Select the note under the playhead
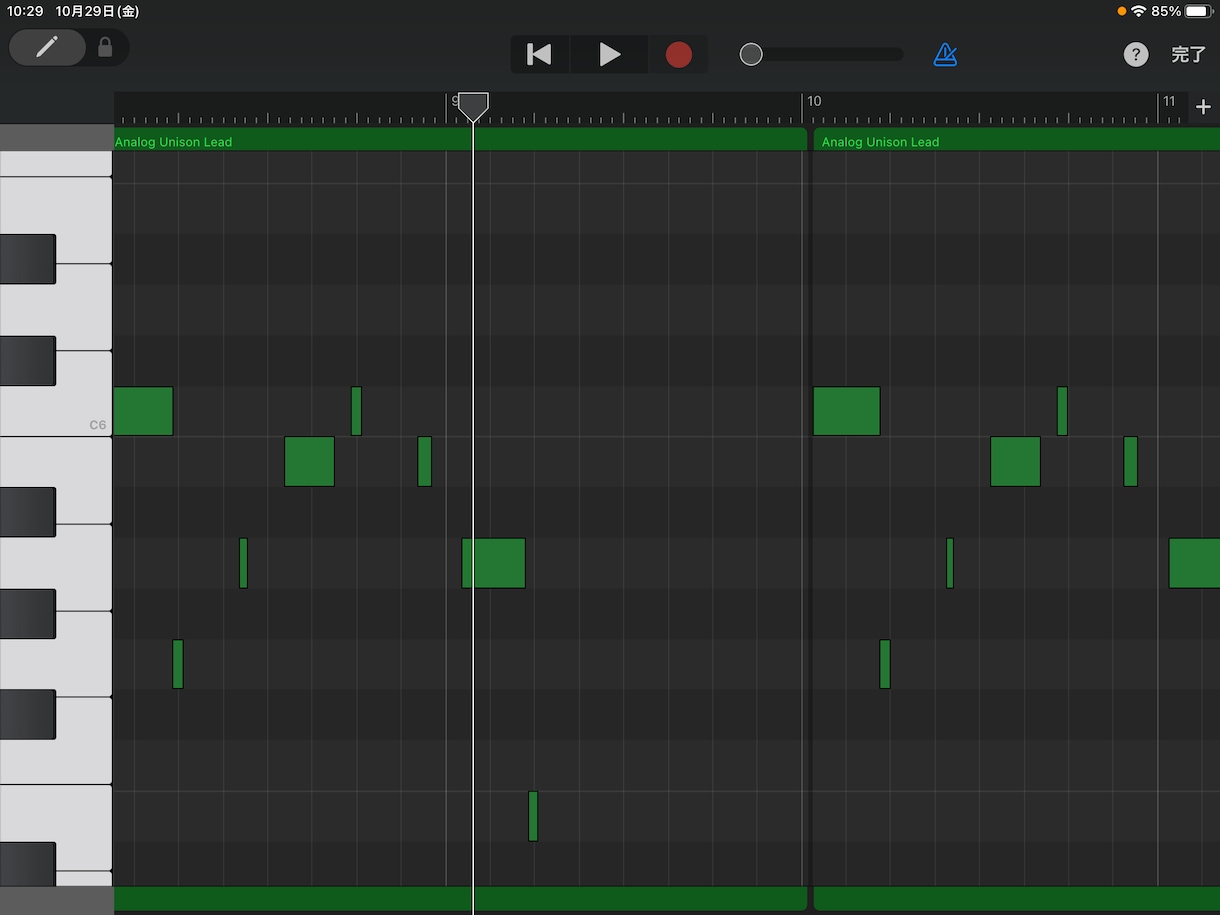Screen dimensions: 1220x915 (x=493, y=563)
